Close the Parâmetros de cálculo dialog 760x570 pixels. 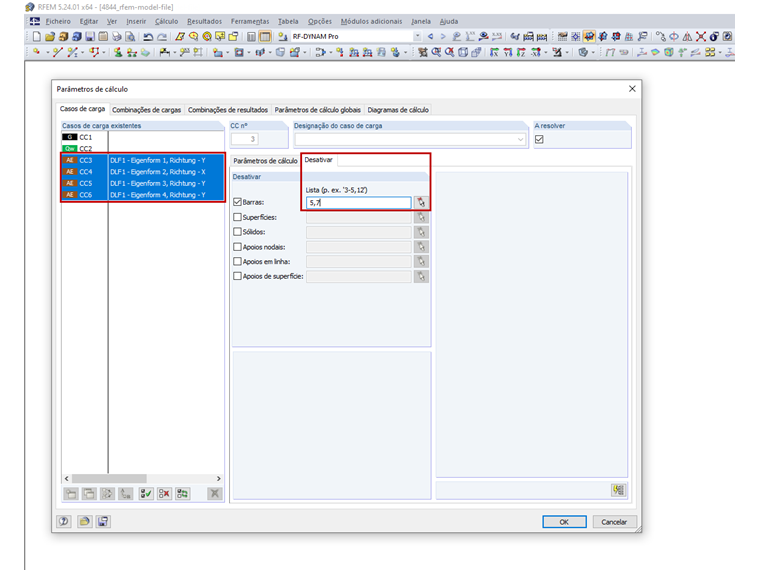tap(632, 89)
